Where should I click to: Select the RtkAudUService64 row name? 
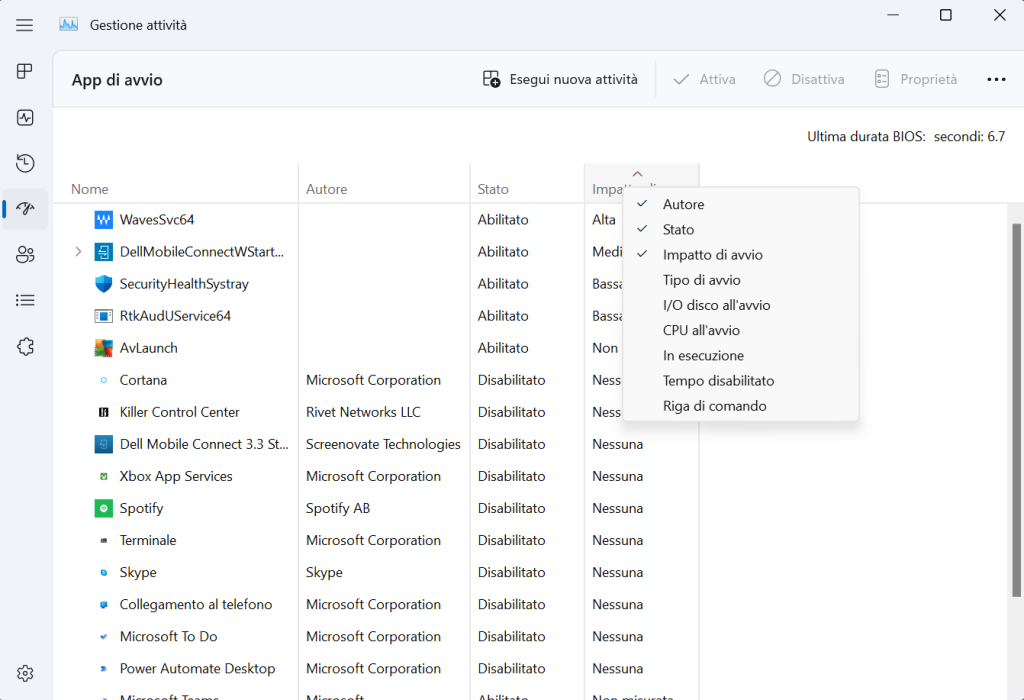[x=175, y=316]
